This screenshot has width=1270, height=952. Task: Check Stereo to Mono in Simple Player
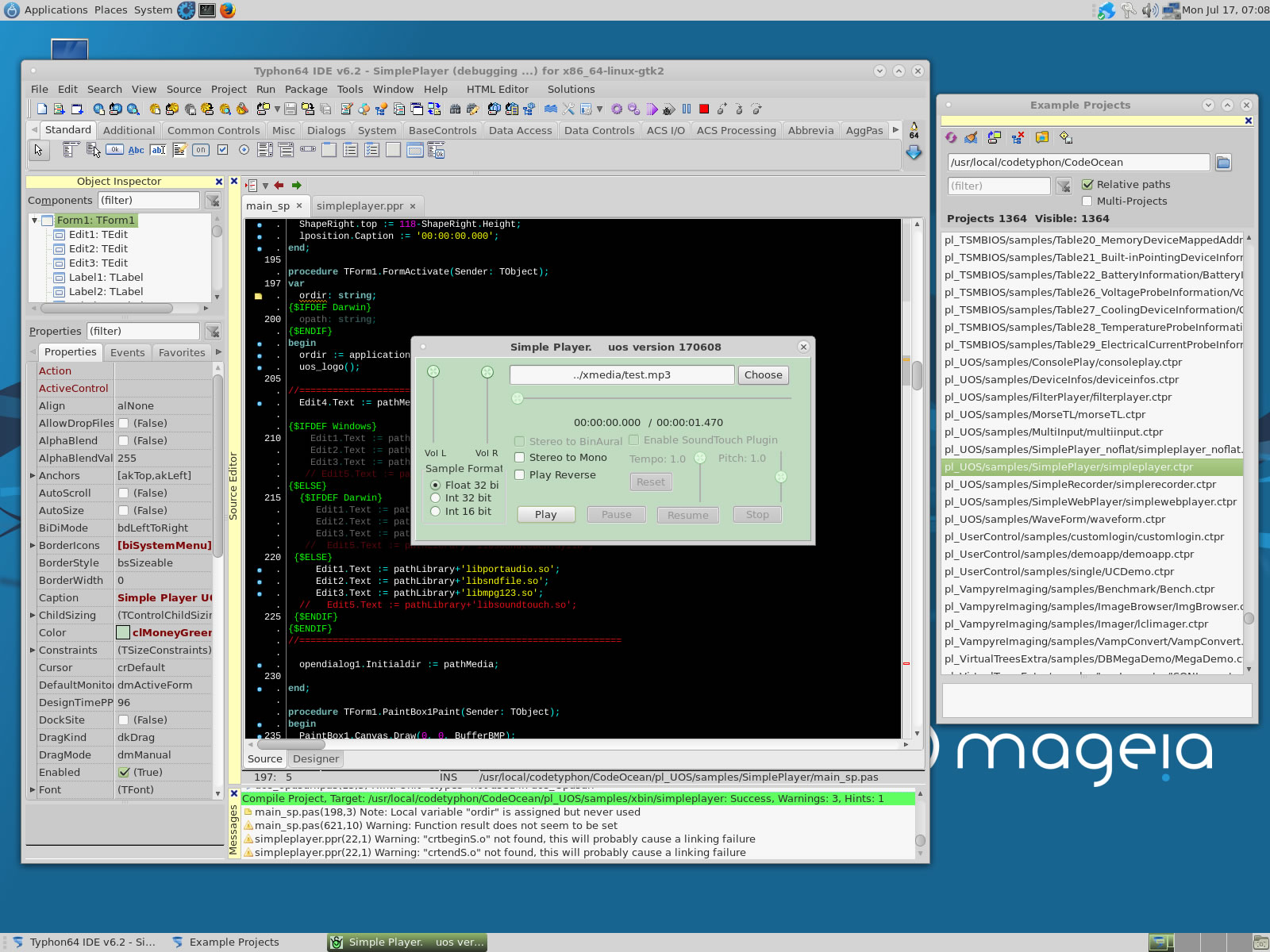click(520, 458)
